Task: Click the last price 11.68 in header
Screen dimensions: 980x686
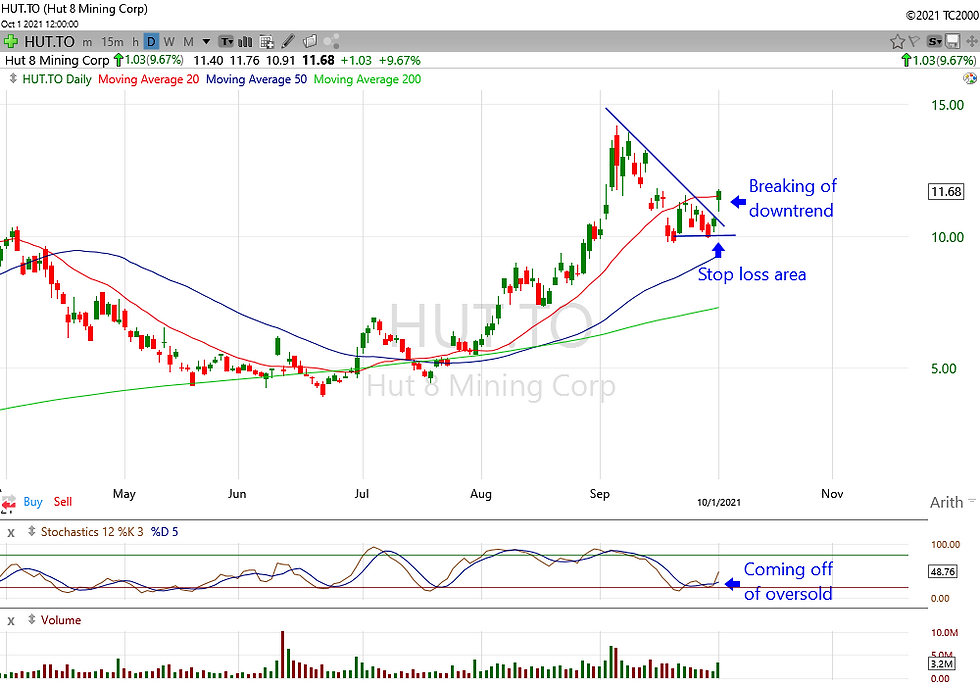Action: (x=318, y=61)
